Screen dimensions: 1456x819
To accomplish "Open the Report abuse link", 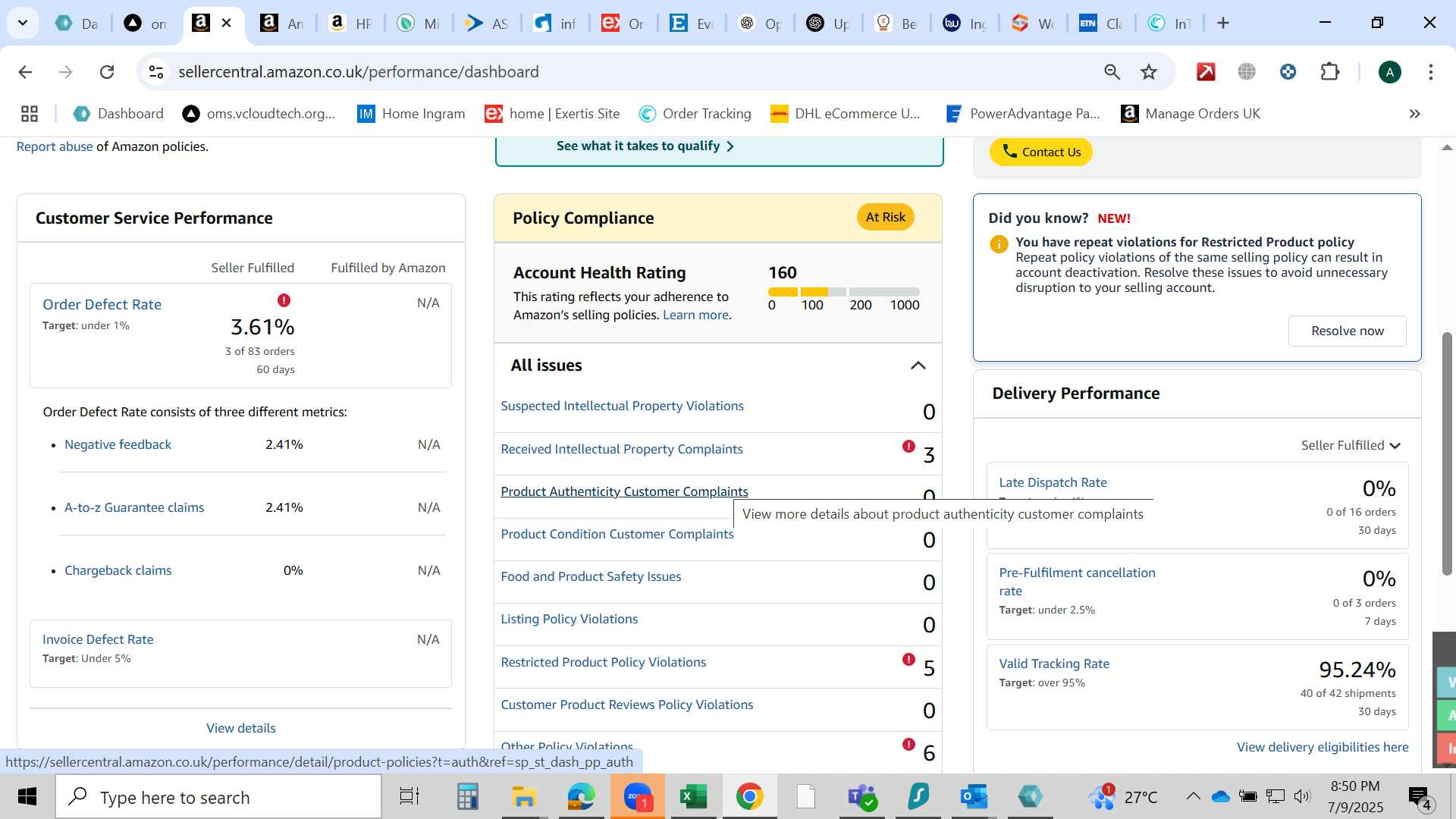I will click(x=55, y=146).
